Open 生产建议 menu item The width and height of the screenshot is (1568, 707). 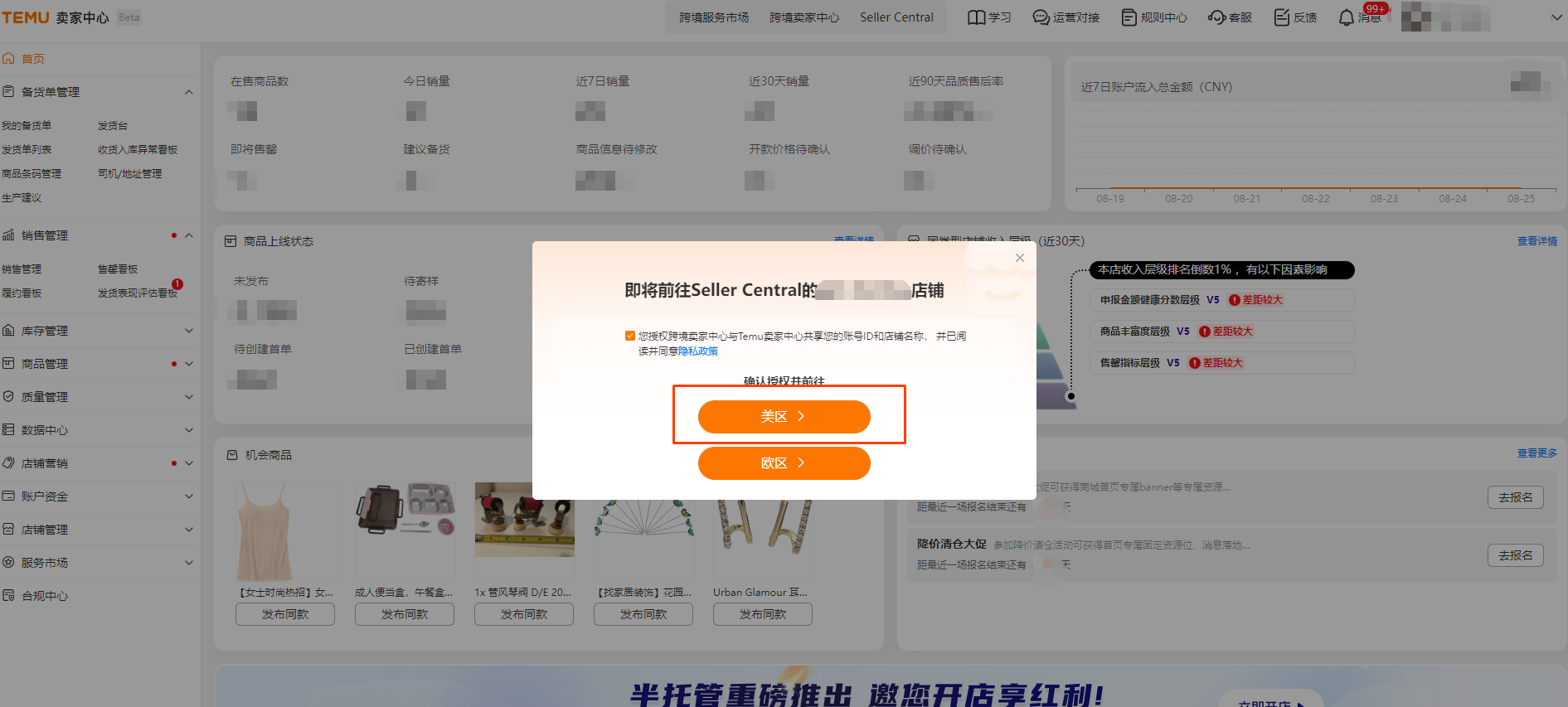(x=22, y=198)
